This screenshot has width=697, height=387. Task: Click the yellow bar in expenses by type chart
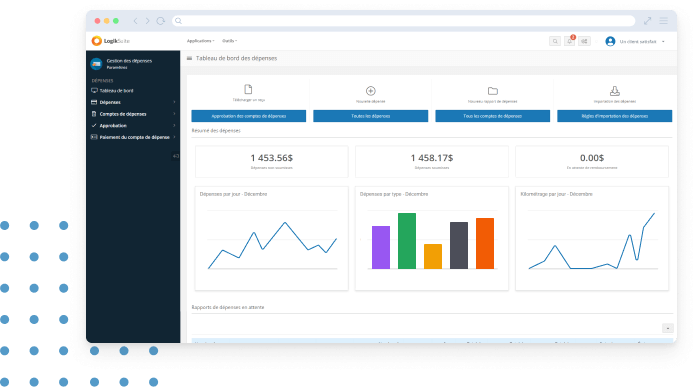(x=433, y=256)
